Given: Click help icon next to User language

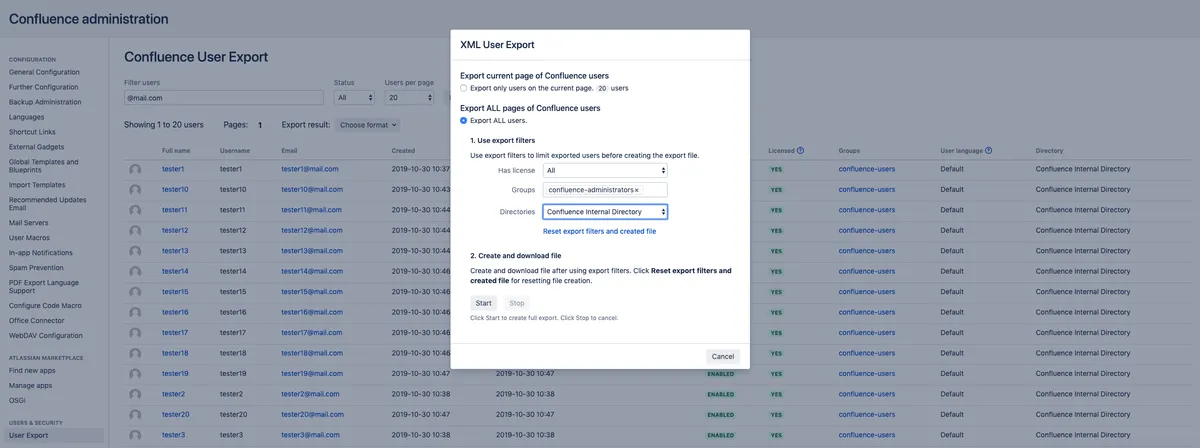Looking at the screenshot, I should click(988, 151).
